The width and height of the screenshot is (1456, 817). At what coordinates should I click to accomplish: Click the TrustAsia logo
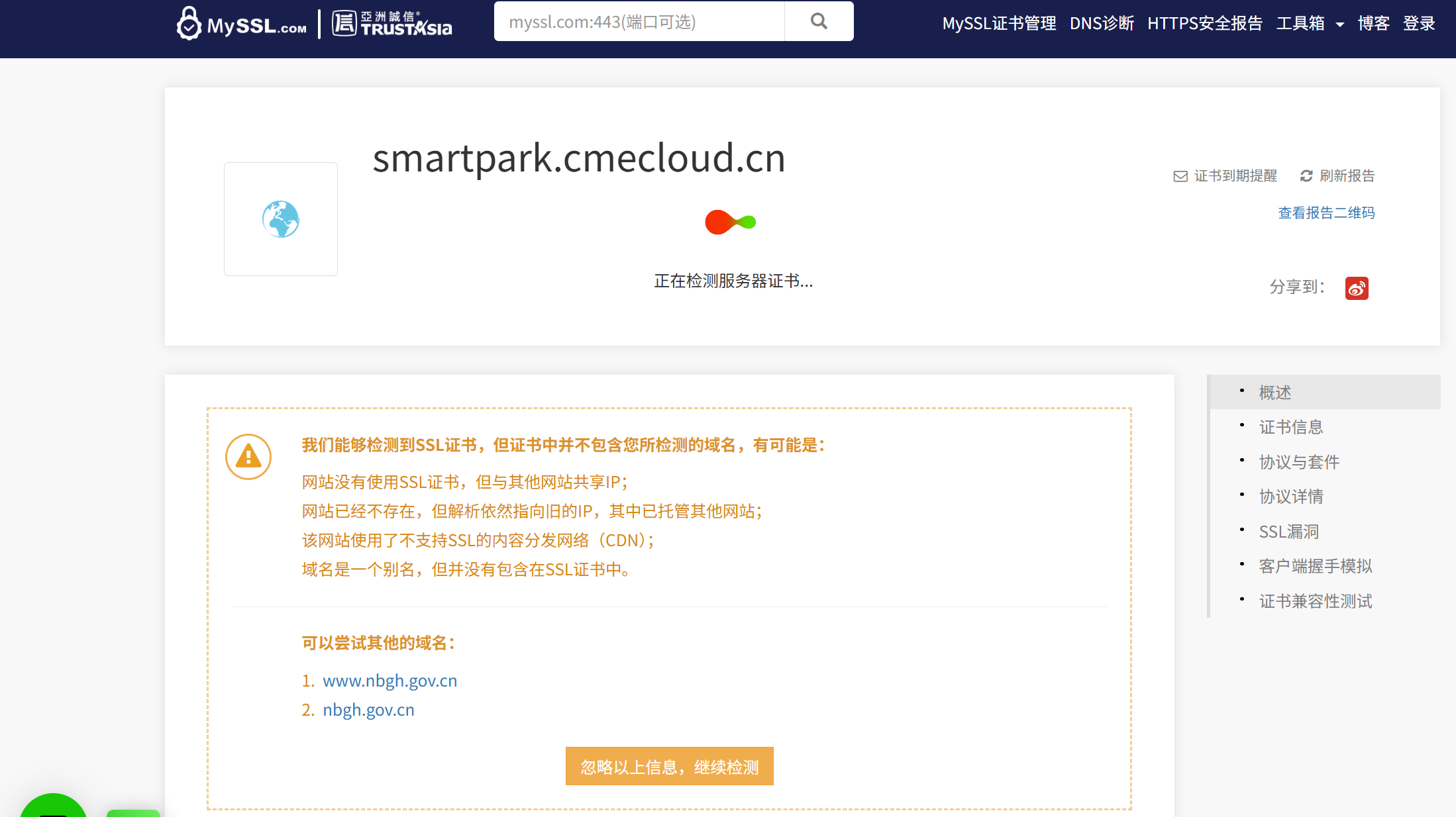click(392, 24)
